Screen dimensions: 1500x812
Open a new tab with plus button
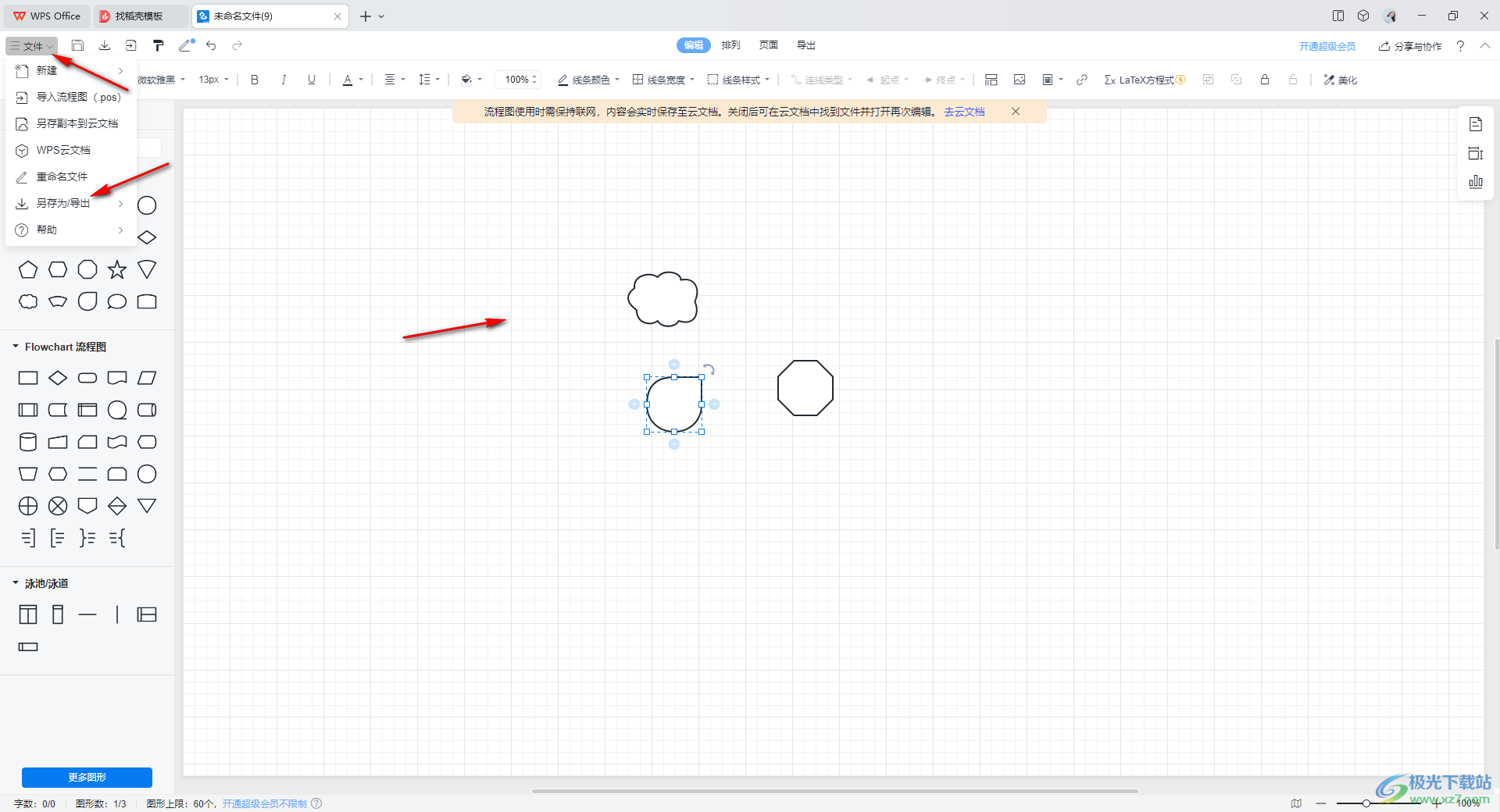point(365,16)
